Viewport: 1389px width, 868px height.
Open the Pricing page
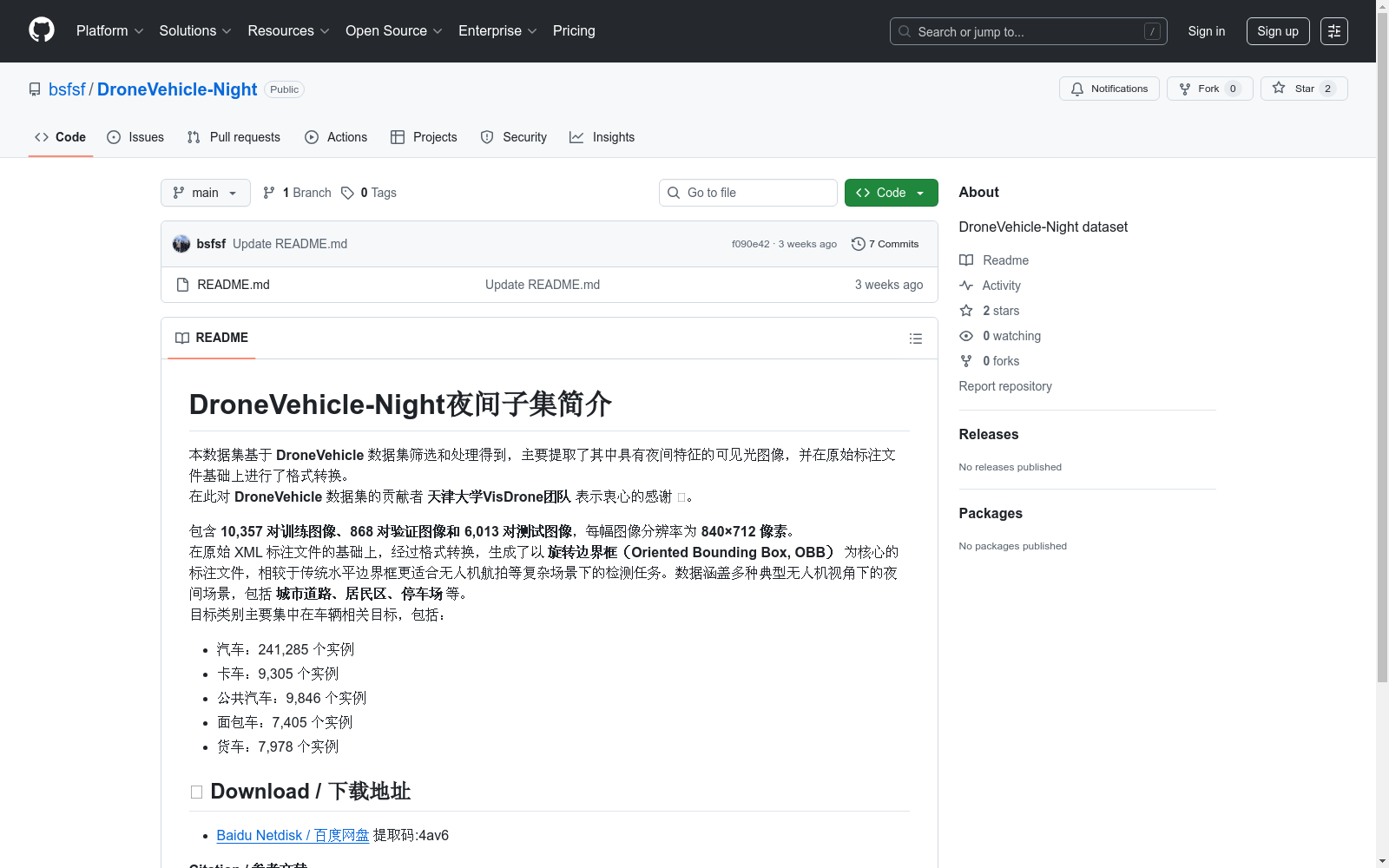pos(574,31)
